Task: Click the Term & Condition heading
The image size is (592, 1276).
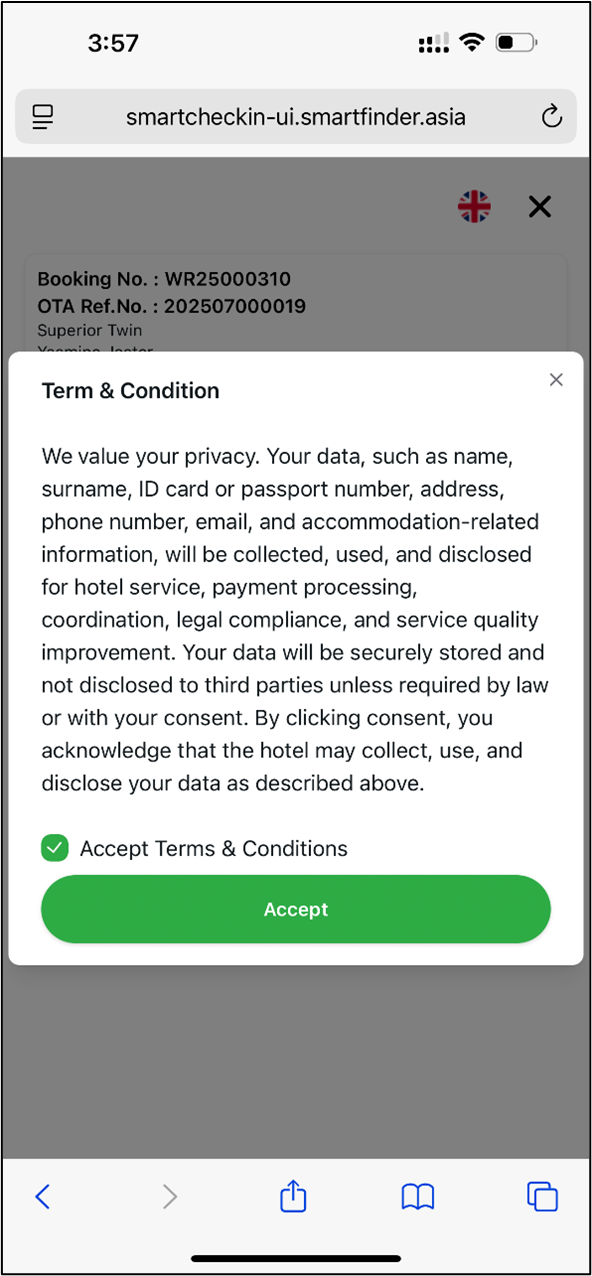Action: 131,391
